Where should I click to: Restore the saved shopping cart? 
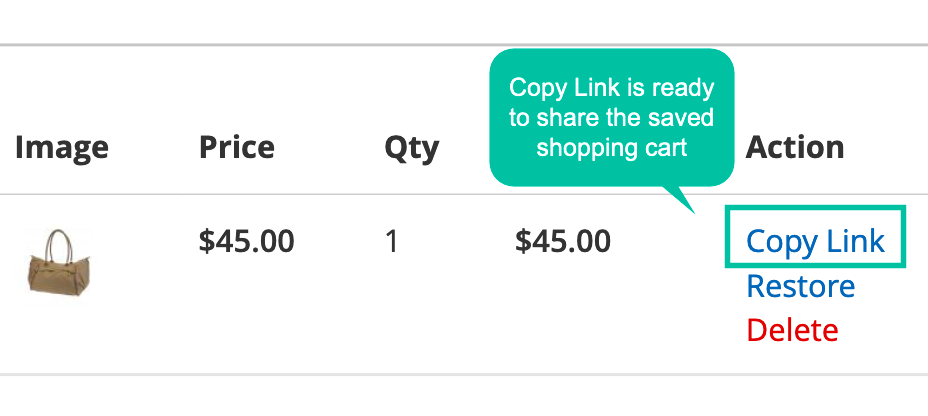click(800, 286)
